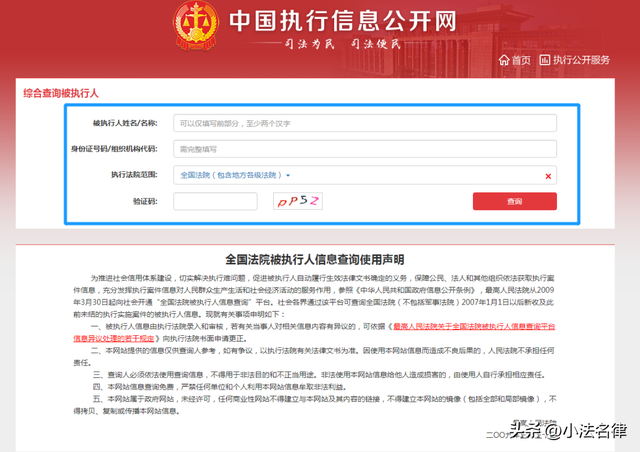Click the 执行法院范围 label

pyautogui.click(x=134, y=175)
